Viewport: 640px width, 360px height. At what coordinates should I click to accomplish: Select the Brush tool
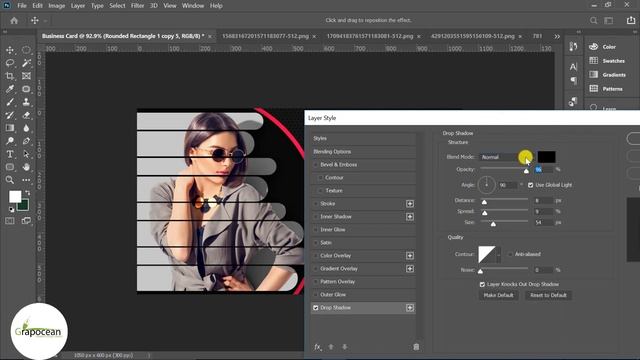10,102
